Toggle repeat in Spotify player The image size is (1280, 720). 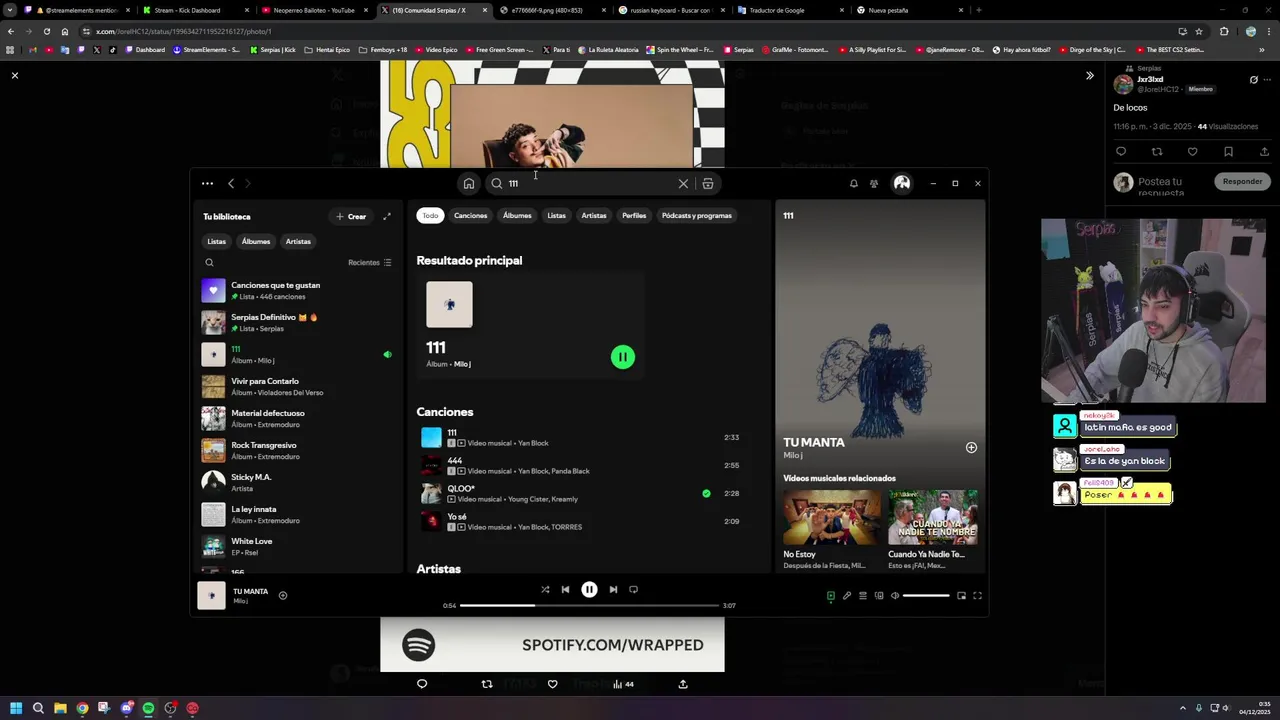(x=633, y=589)
